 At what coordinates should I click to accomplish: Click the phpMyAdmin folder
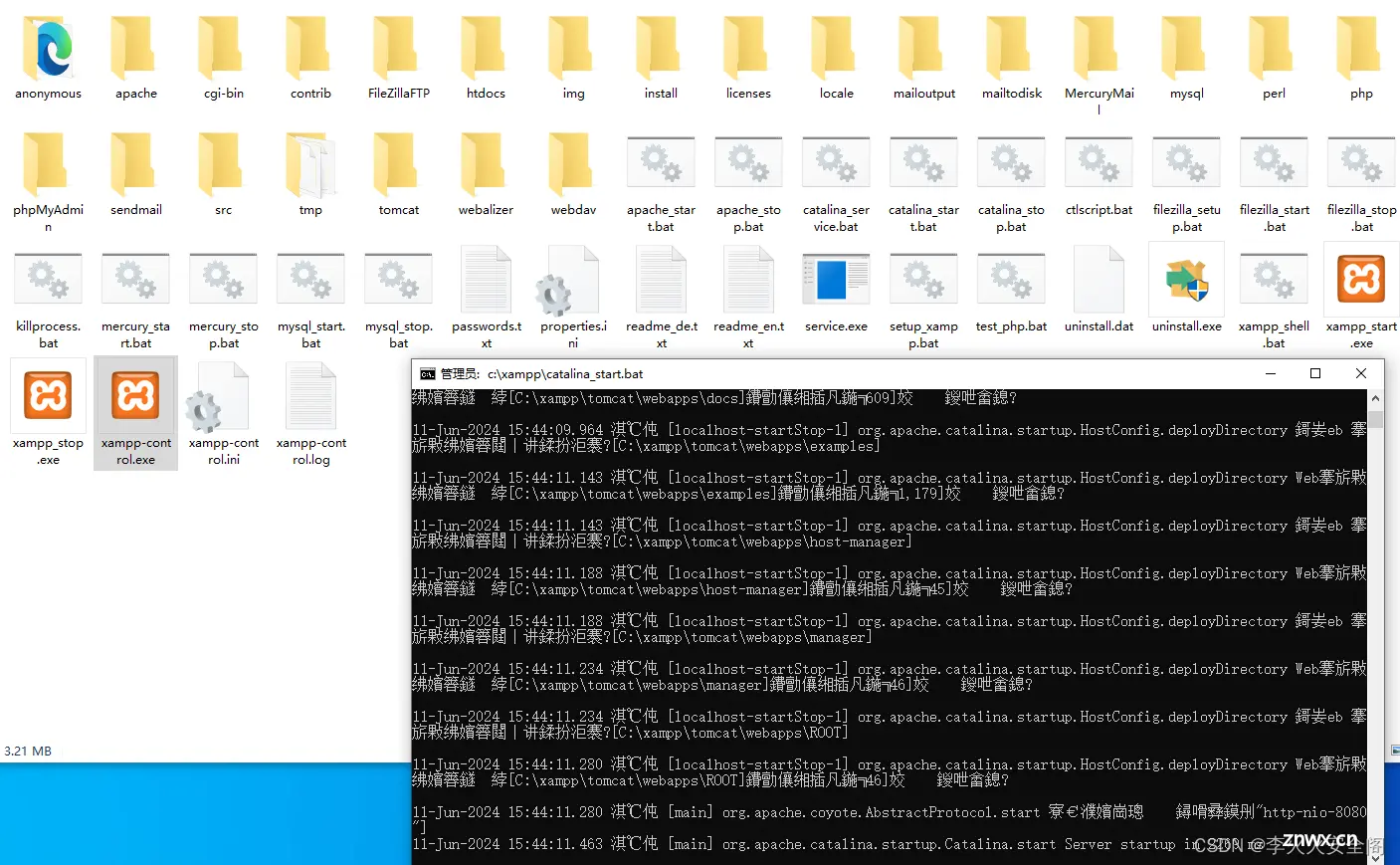pyautogui.click(x=48, y=182)
